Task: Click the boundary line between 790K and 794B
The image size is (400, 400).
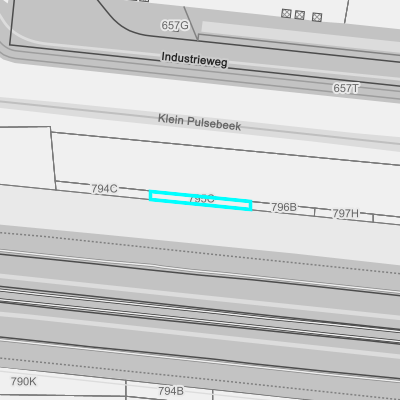Action: point(126,389)
